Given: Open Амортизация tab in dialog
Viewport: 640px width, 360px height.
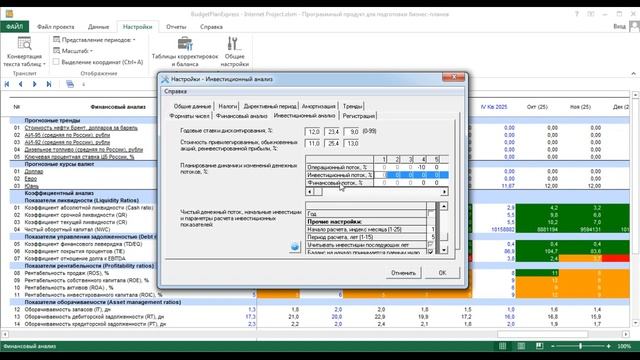Looking at the screenshot, I should [x=319, y=106].
